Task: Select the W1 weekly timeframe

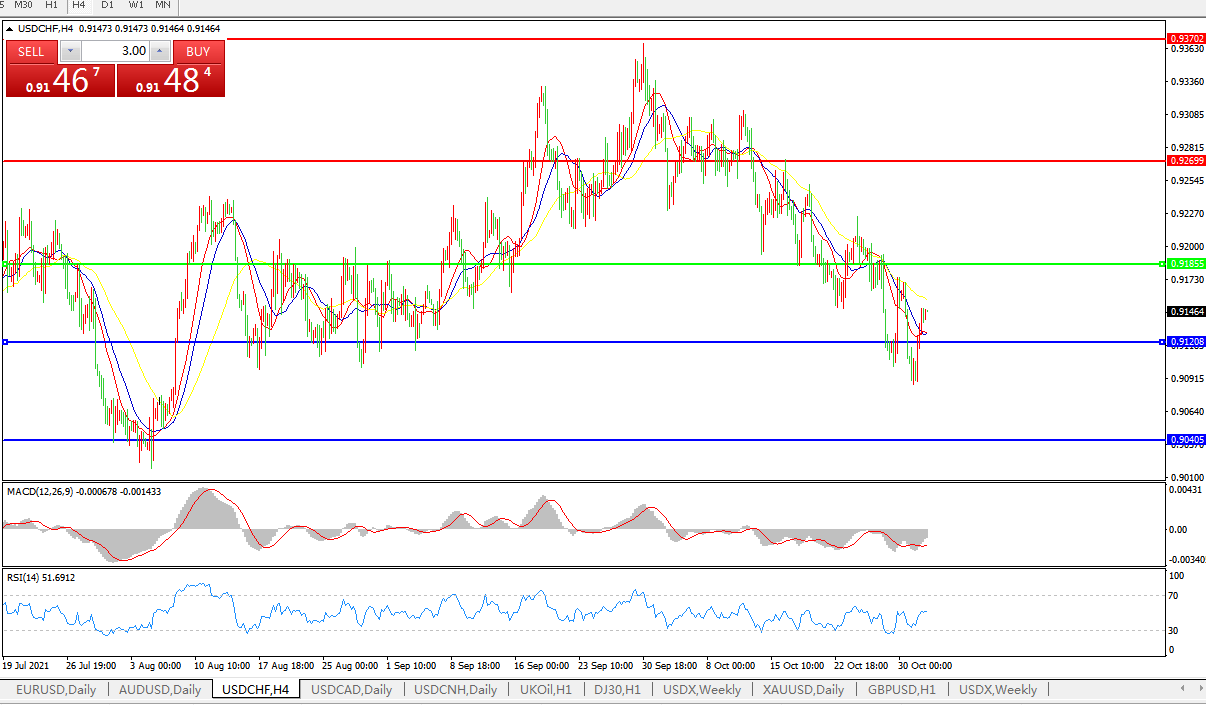Action: click(x=135, y=5)
